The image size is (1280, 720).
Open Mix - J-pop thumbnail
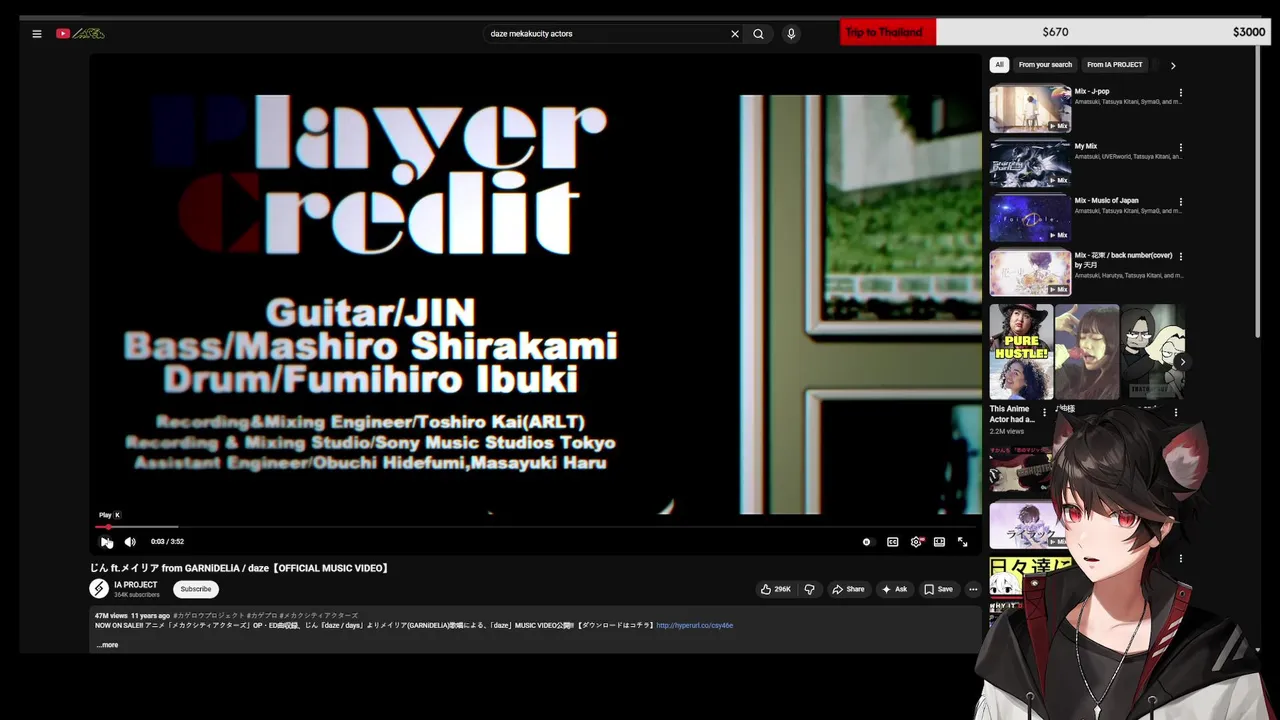[x=1030, y=109]
